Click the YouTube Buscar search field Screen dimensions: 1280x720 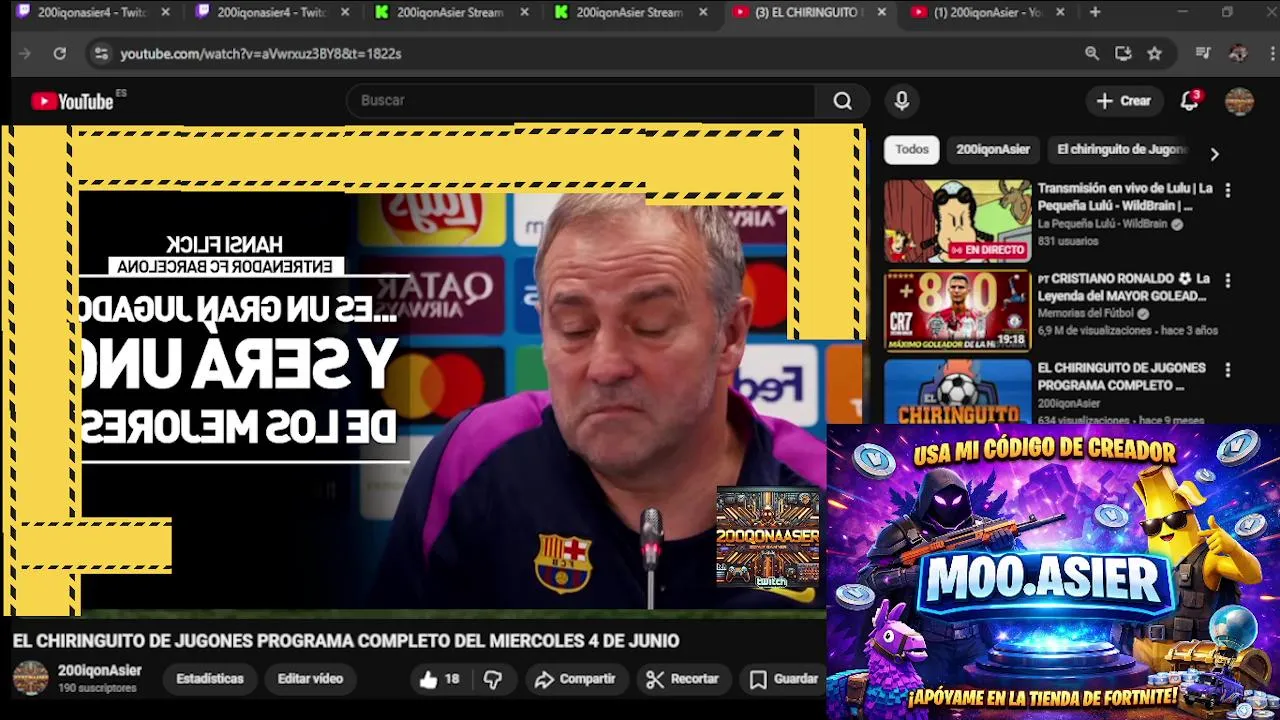[582, 101]
